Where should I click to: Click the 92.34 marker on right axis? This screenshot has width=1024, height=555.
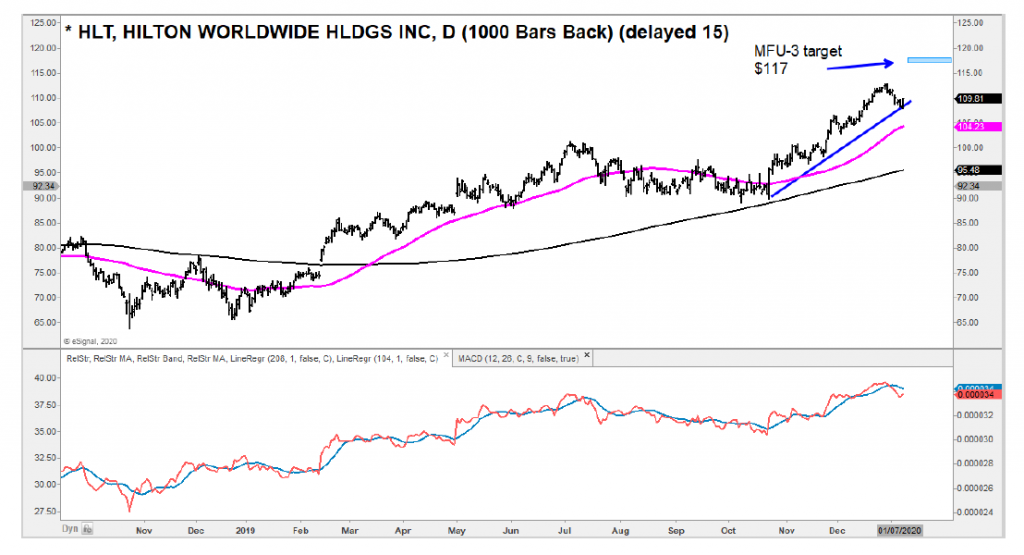point(978,186)
